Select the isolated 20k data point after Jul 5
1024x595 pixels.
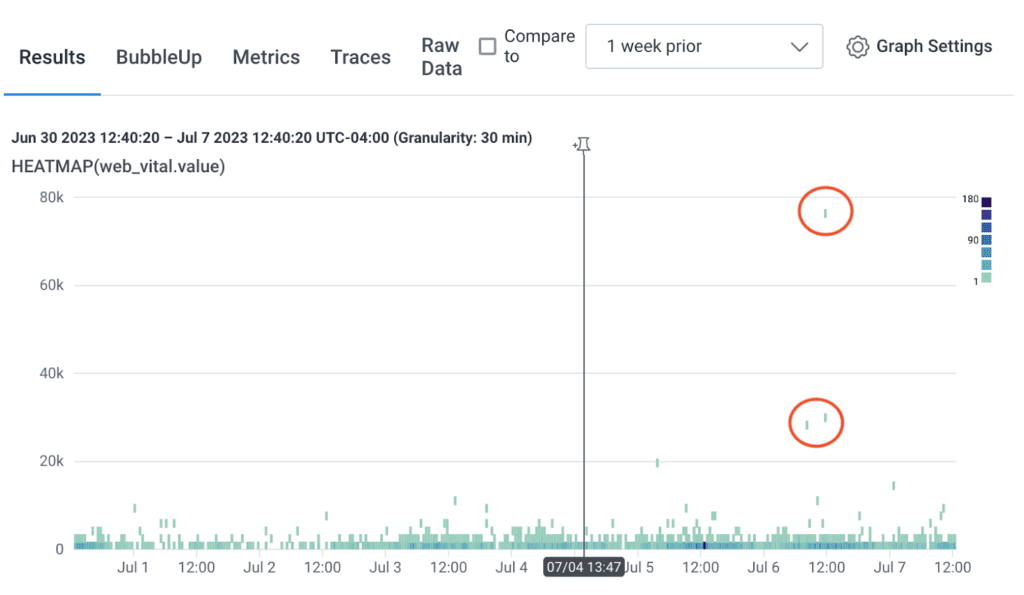[657, 462]
